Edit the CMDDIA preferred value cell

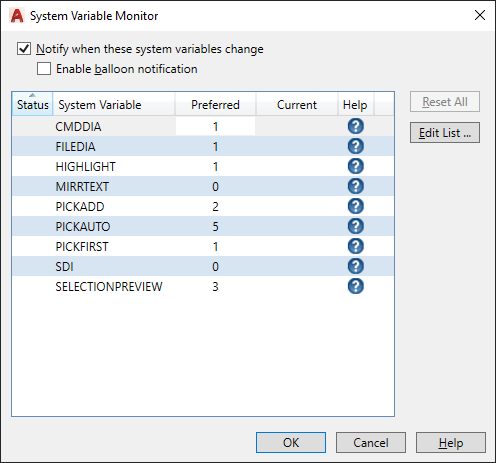pyautogui.click(x=215, y=126)
